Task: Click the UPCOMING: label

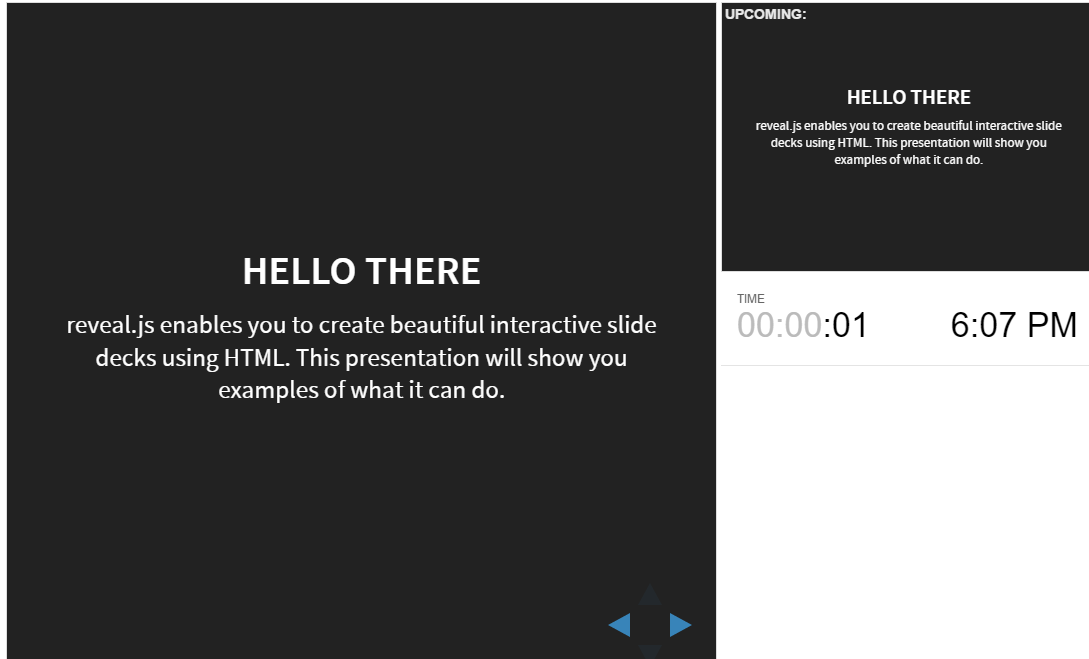Action: [765, 14]
